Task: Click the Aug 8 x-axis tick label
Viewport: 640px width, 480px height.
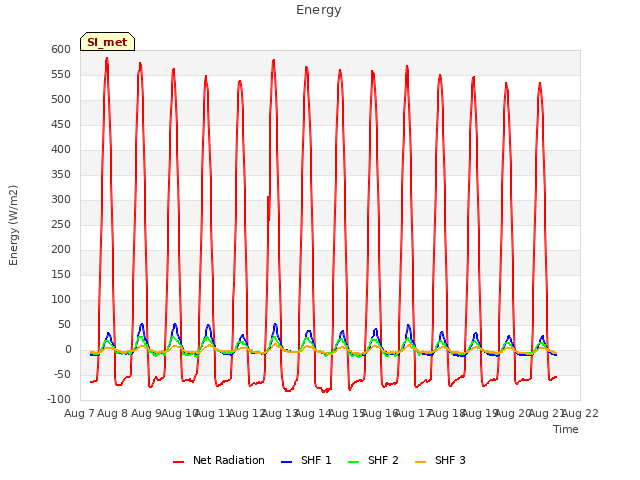Action: pyautogui.click(x=113, y=413)
